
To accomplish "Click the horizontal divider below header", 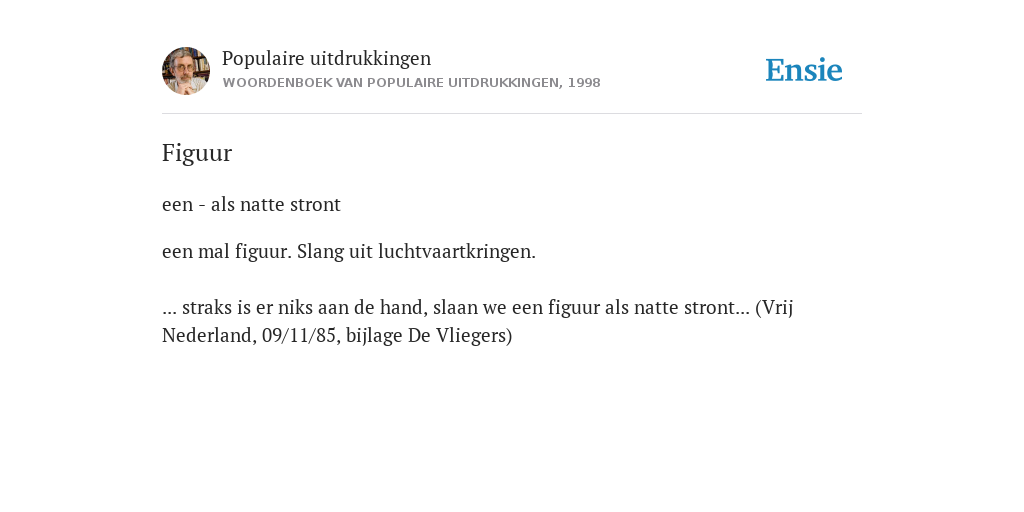I will (512, 114).
